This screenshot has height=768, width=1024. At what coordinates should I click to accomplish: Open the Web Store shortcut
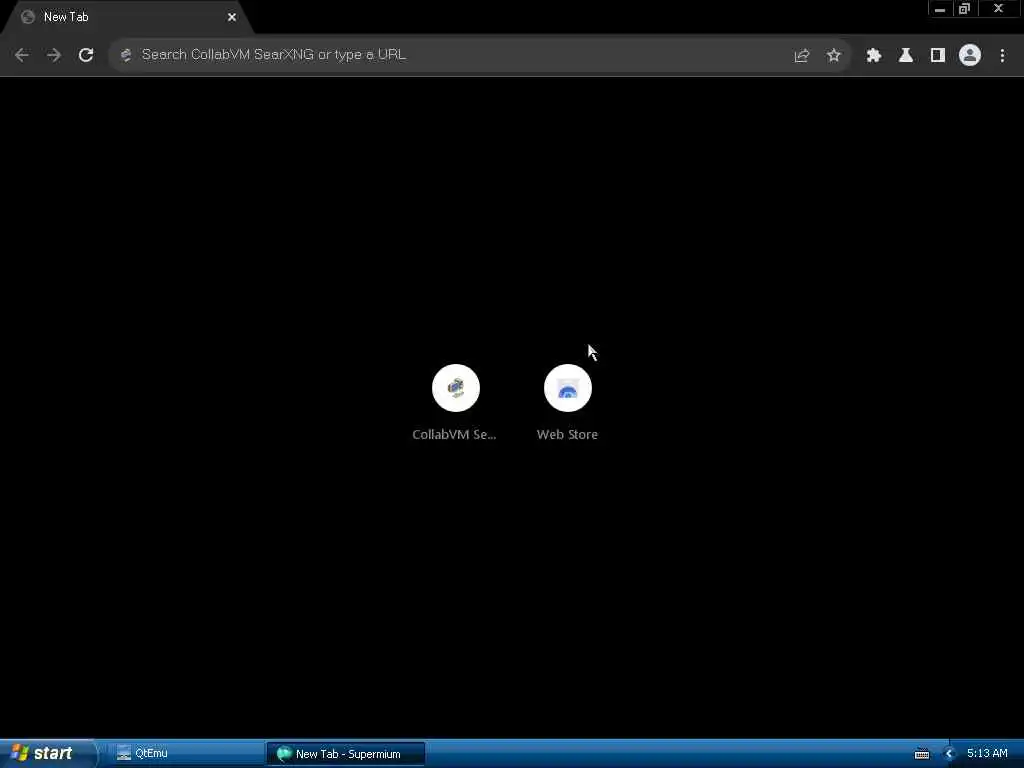568,403
